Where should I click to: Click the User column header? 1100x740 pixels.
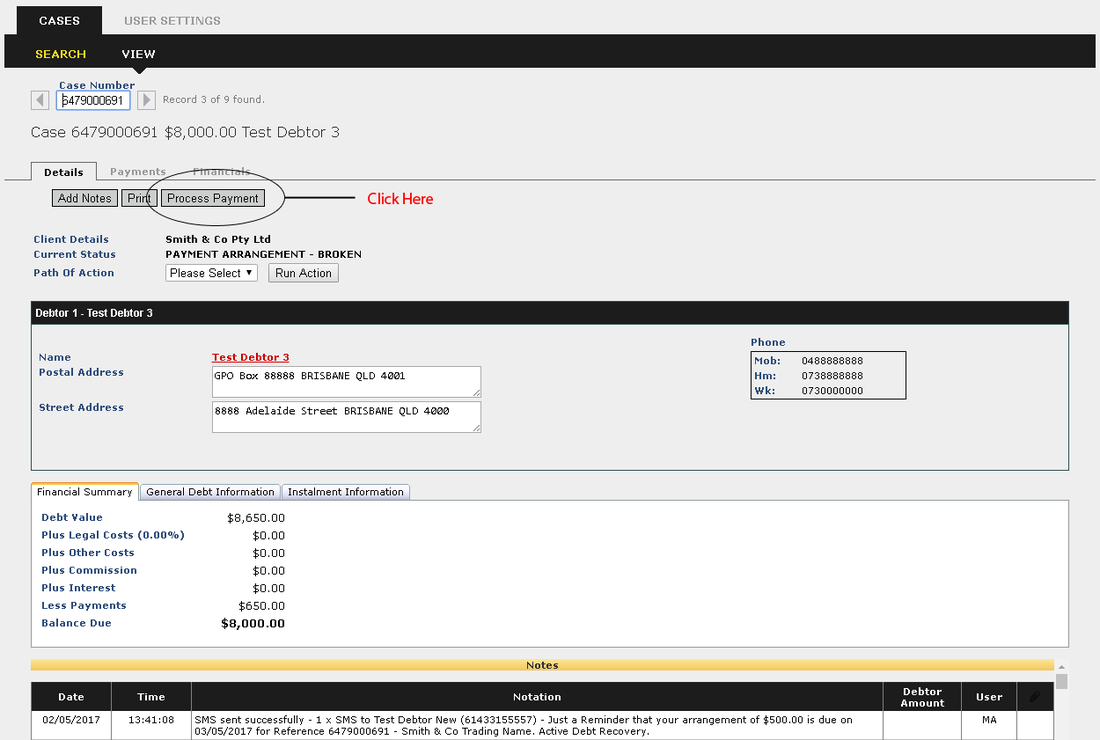pos(989,697)
